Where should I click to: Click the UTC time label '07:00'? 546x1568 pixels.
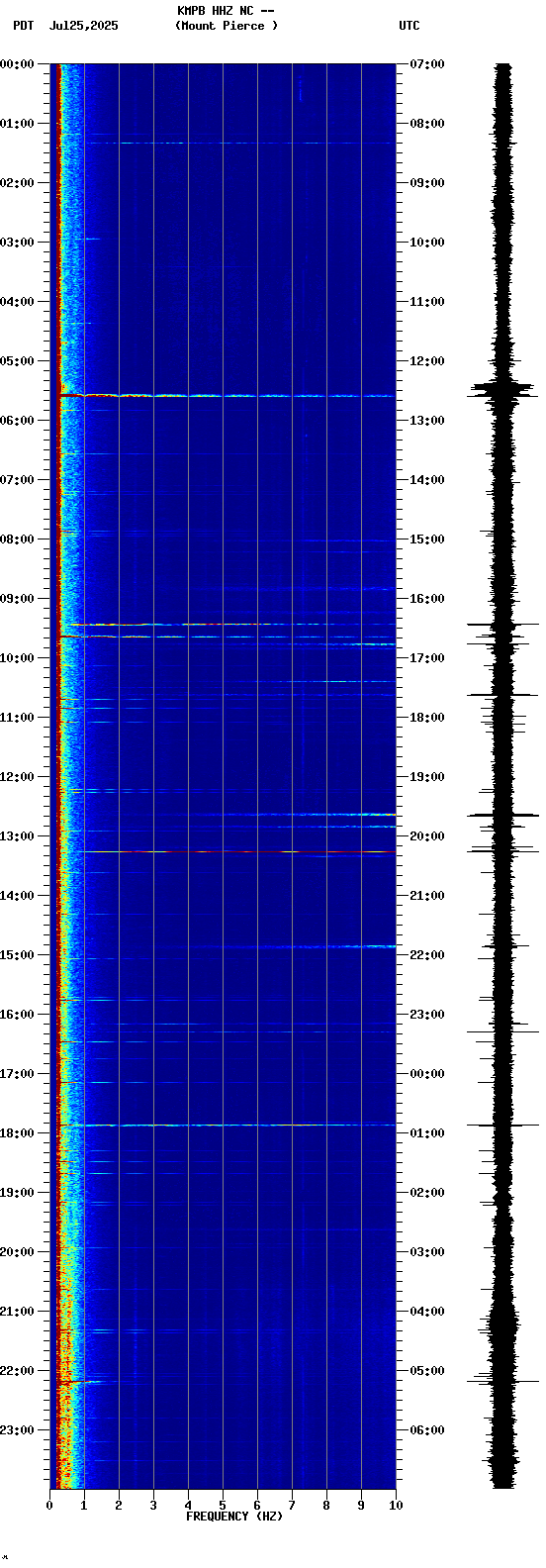pos(427,64)
